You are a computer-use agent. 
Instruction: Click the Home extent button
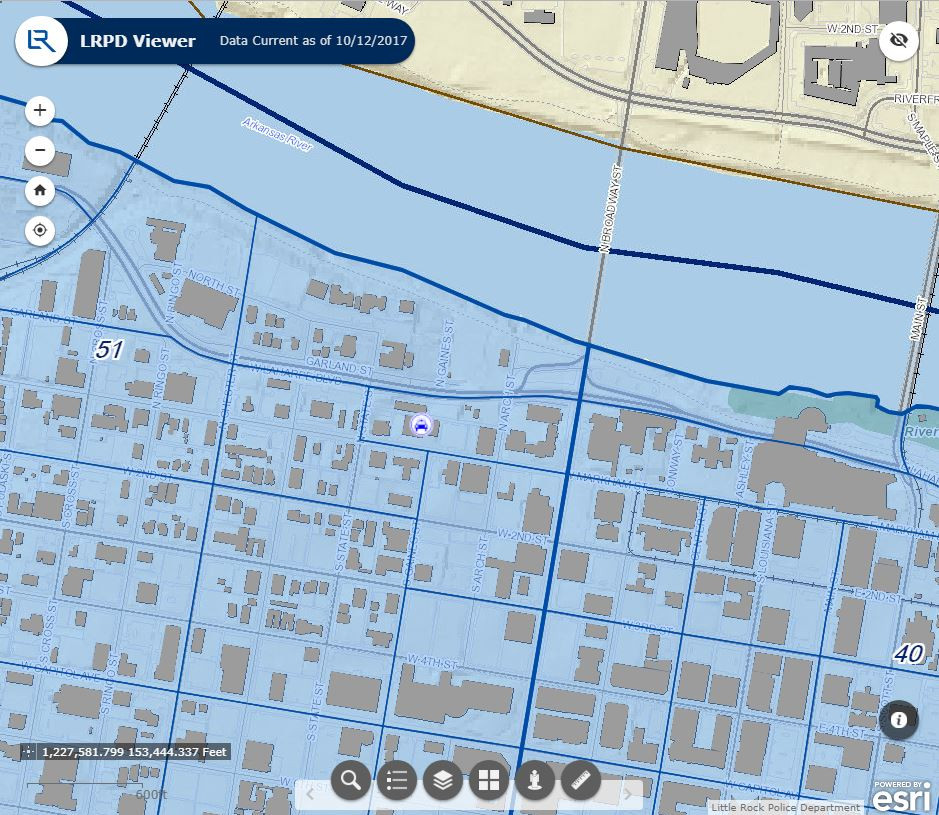click(x=39, y=190)
